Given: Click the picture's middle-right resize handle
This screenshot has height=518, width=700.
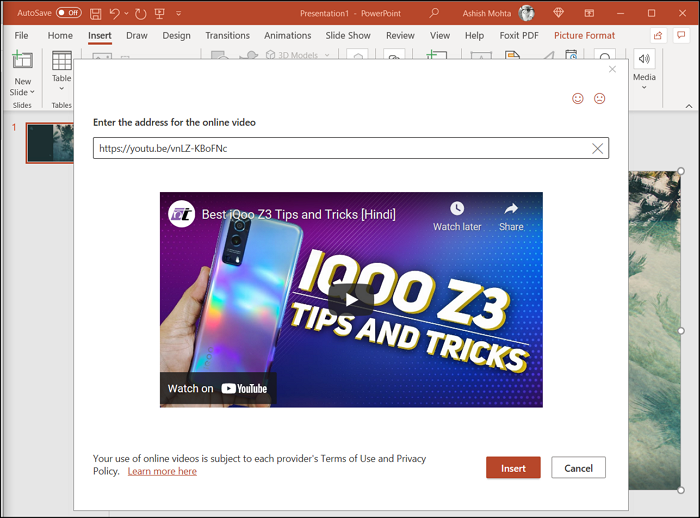Looking at the screenshot, I should (x=681, y=330).
